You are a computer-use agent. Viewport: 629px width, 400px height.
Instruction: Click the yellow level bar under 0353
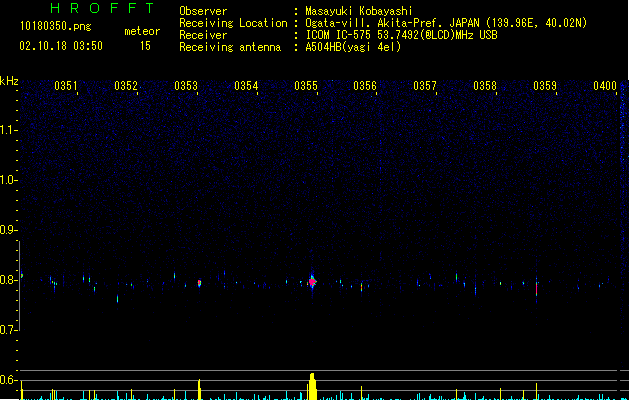[199, 389]
